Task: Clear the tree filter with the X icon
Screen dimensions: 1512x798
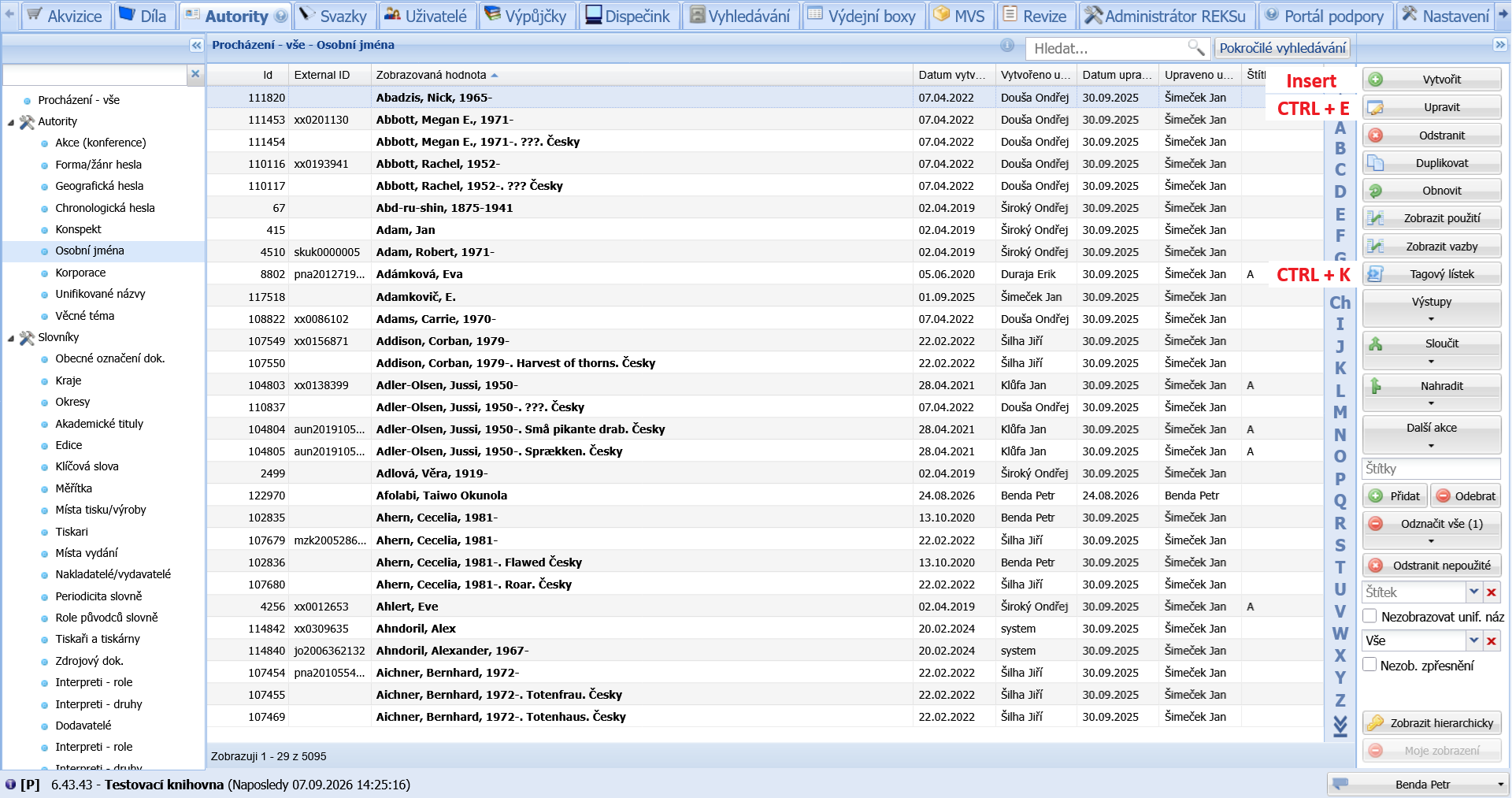Action: click(195, 74)
